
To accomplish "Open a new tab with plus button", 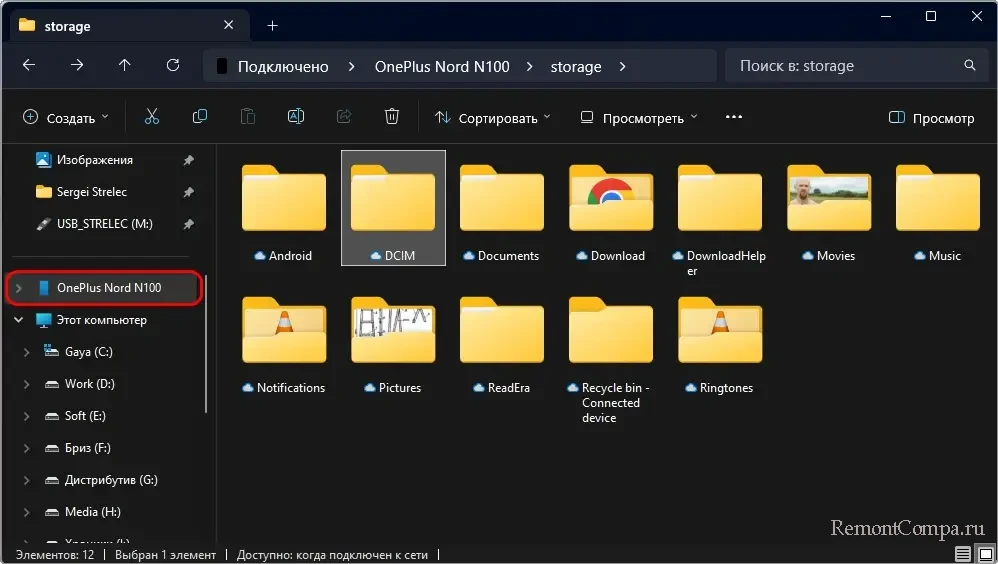I will click(272, 26).
